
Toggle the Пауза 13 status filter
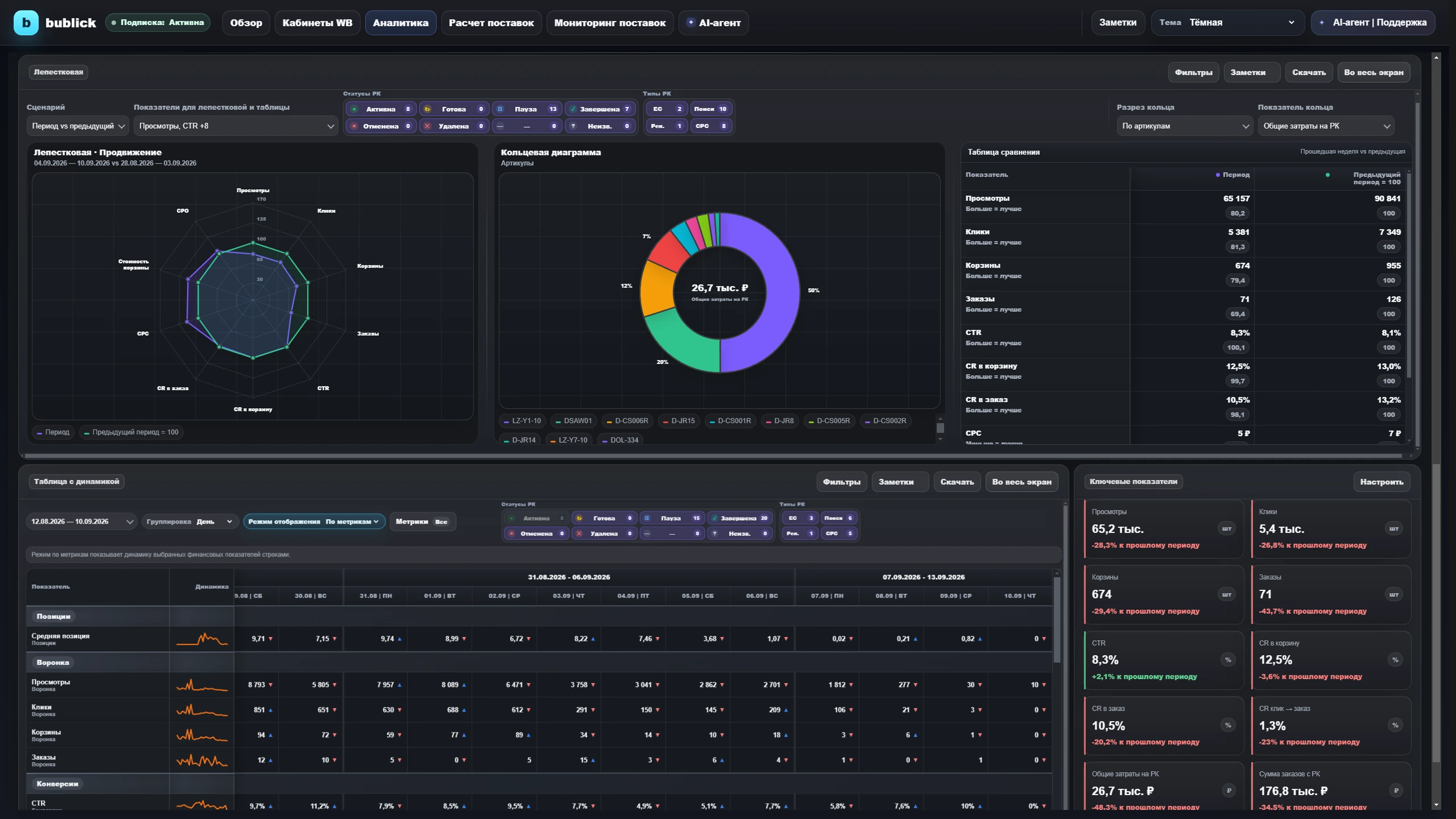click(527, 109)
